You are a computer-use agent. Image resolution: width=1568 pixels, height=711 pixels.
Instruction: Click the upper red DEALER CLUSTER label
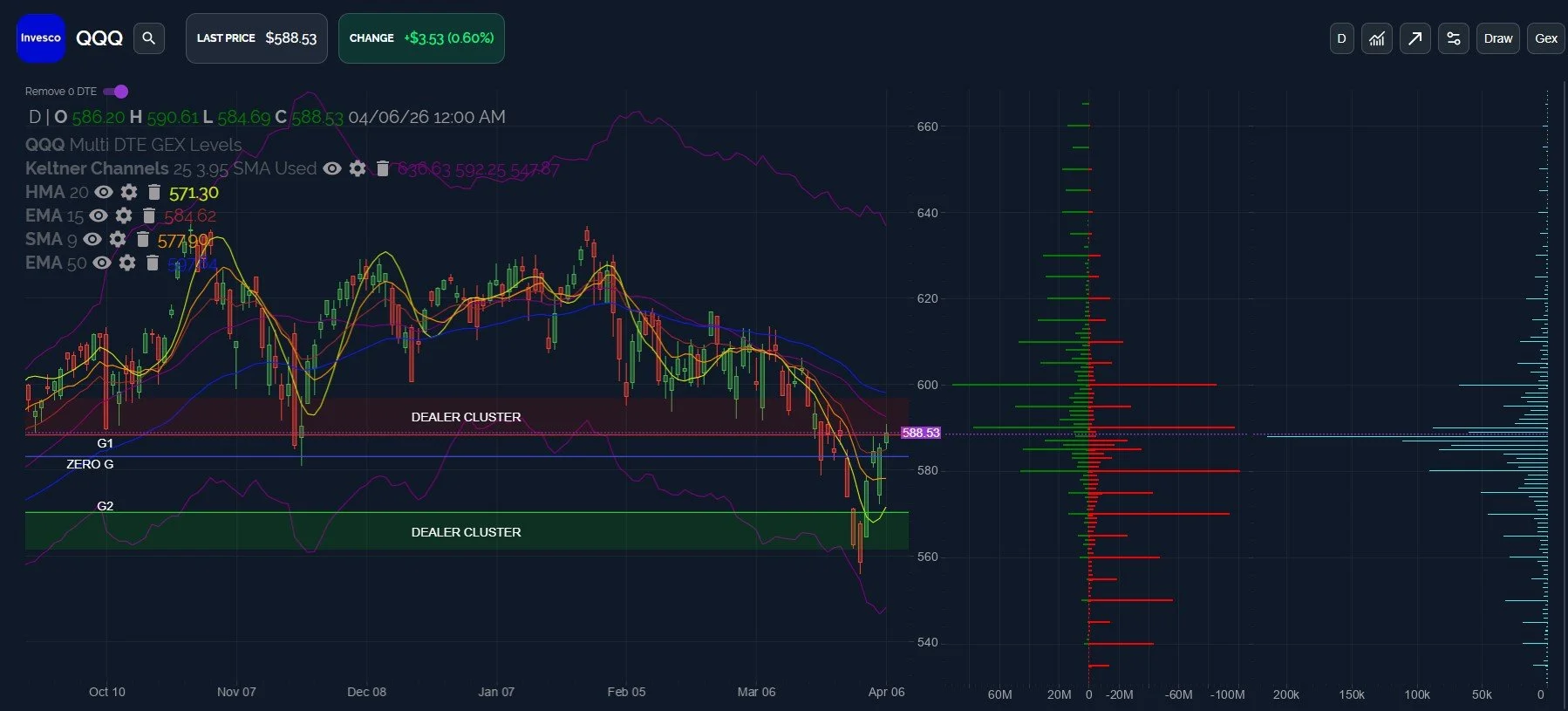466,417
